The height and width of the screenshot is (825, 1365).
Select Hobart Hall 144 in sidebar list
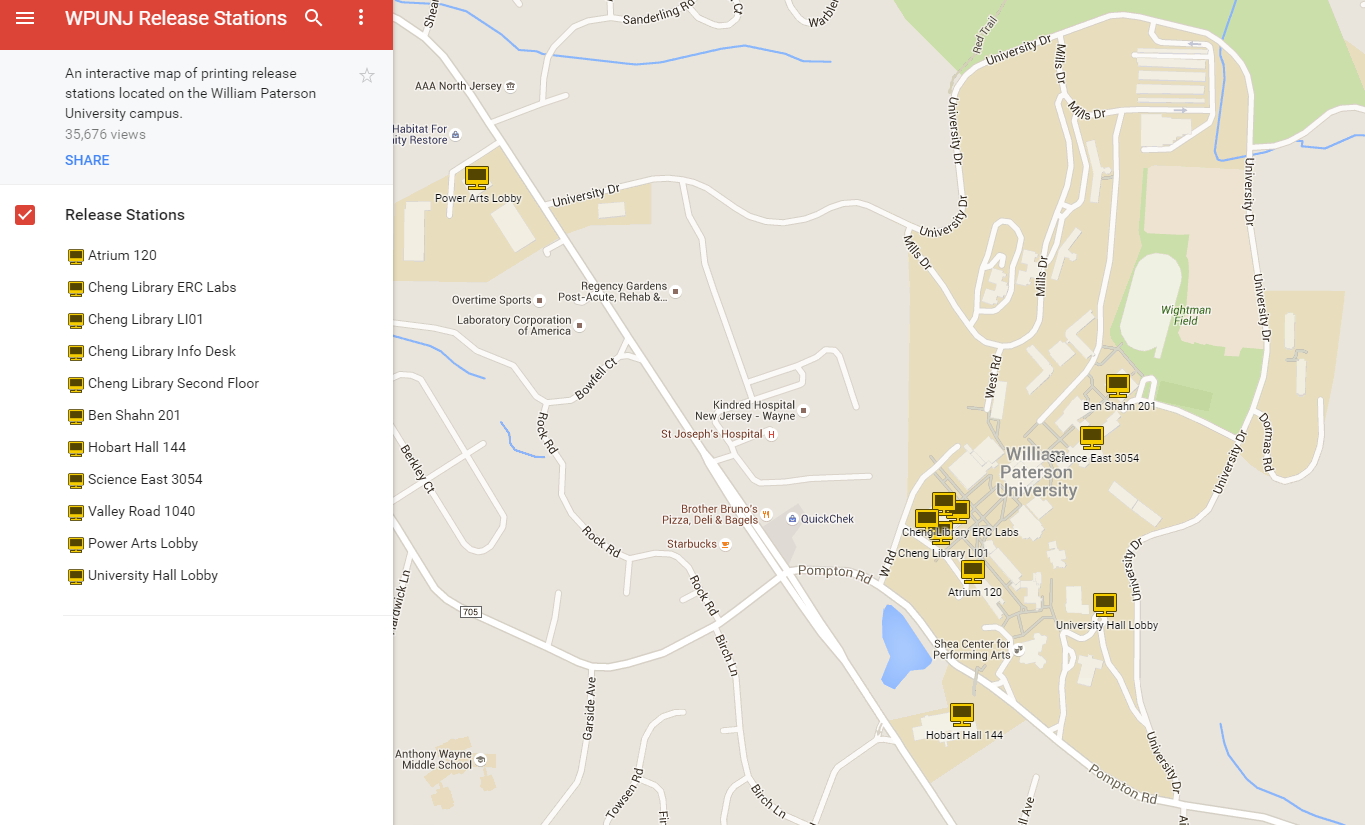pos(136,447)
